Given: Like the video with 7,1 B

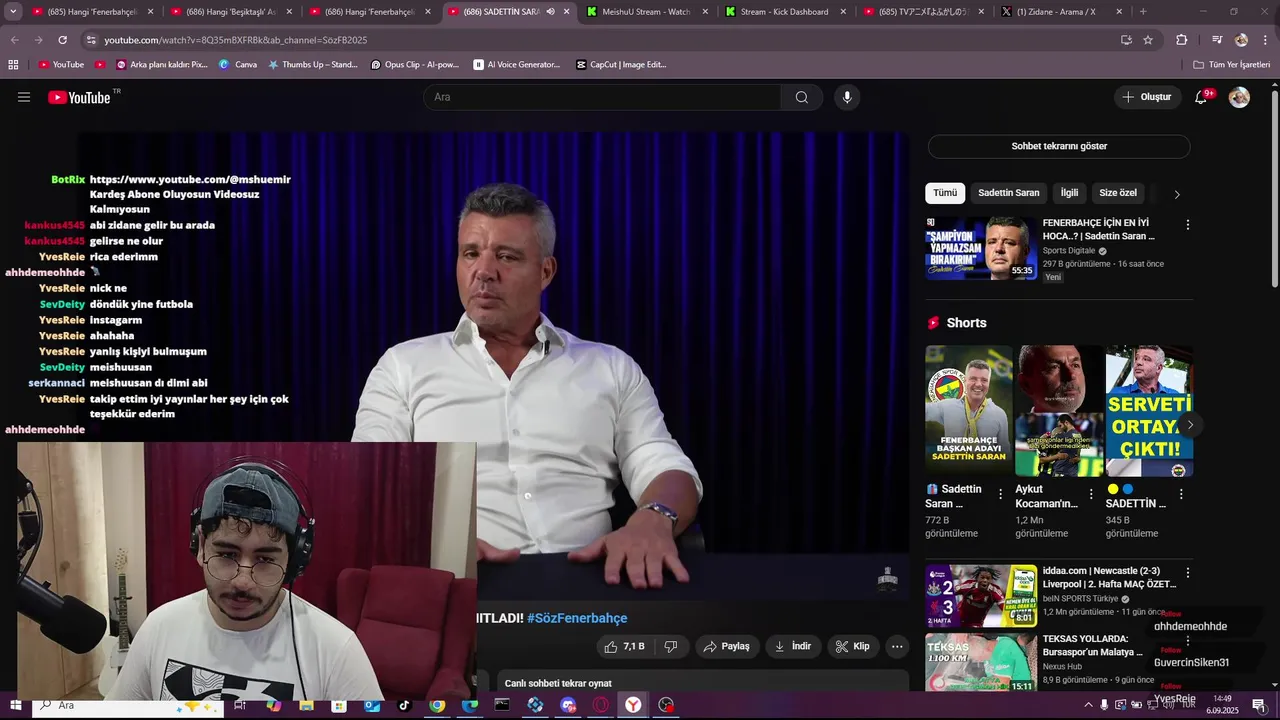Looking at the screenshot, I should [x=624, y=647].
